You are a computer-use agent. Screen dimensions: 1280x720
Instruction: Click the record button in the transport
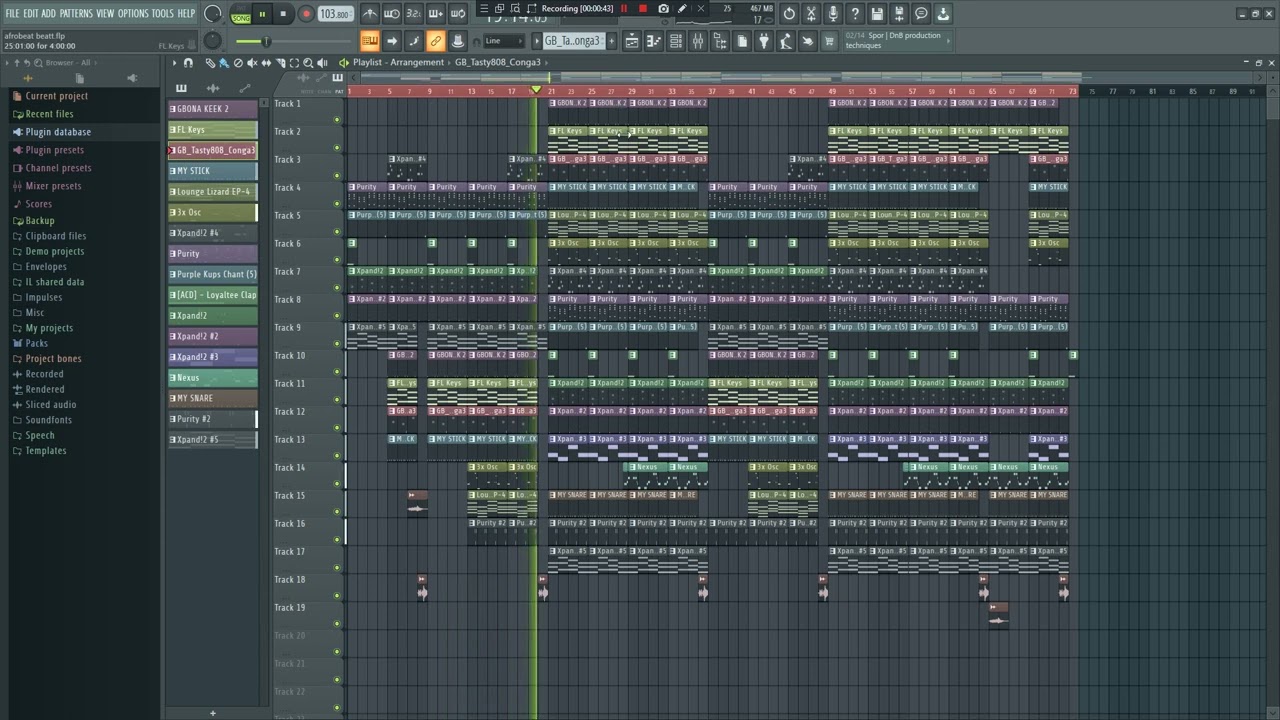click(x=306, y=14)
